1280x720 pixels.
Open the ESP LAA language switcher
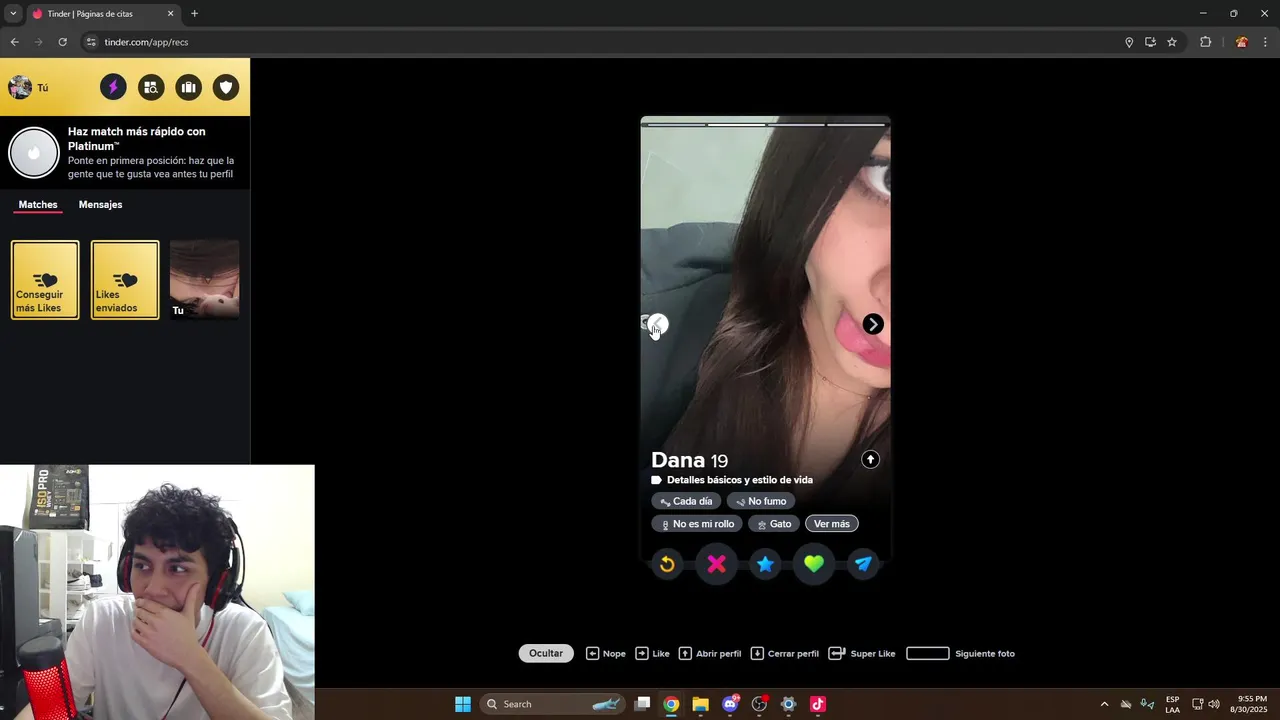tap(1172, 704)
